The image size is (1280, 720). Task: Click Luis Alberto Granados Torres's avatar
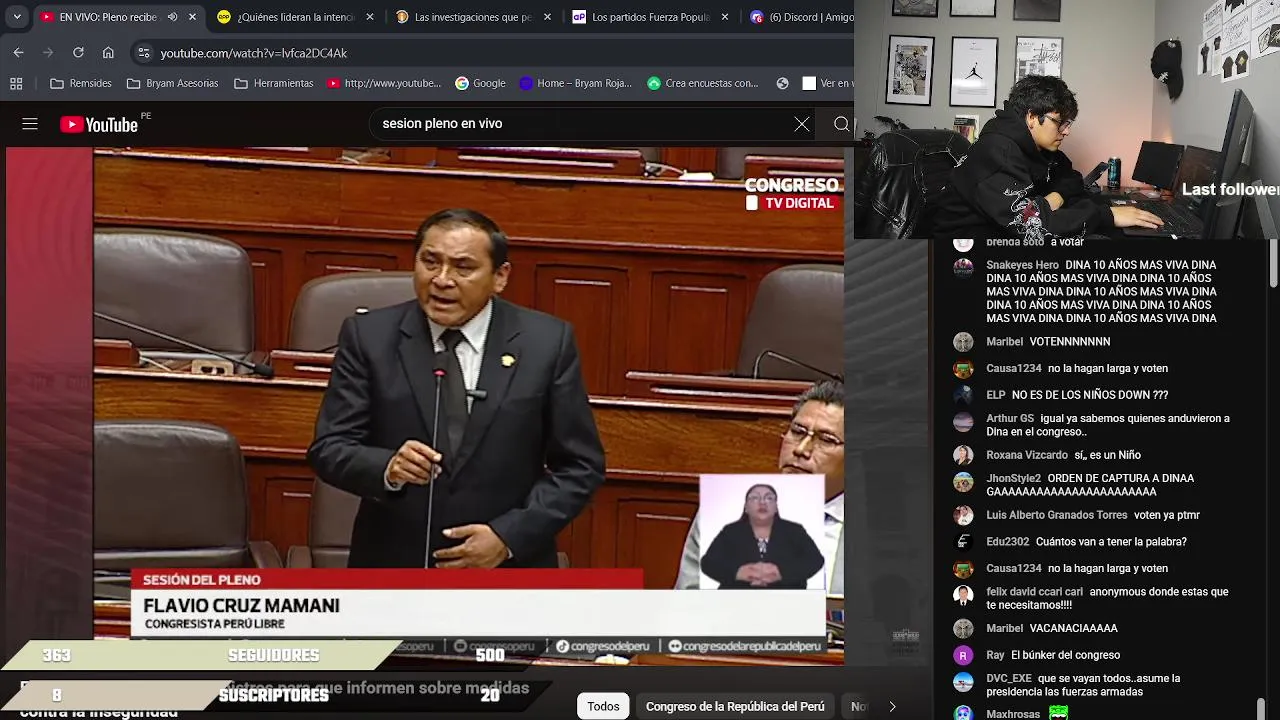click(963, 515)
